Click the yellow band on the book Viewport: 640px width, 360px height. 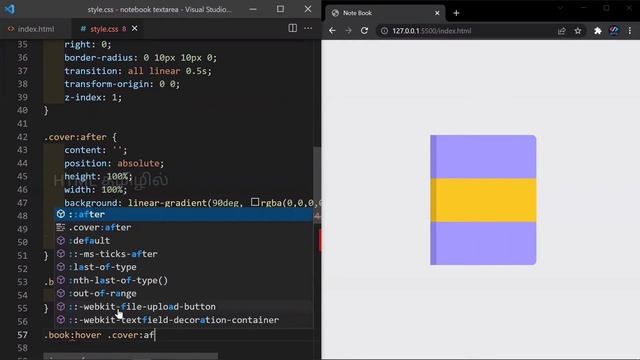pyautogui.click(x=483, y=200)
